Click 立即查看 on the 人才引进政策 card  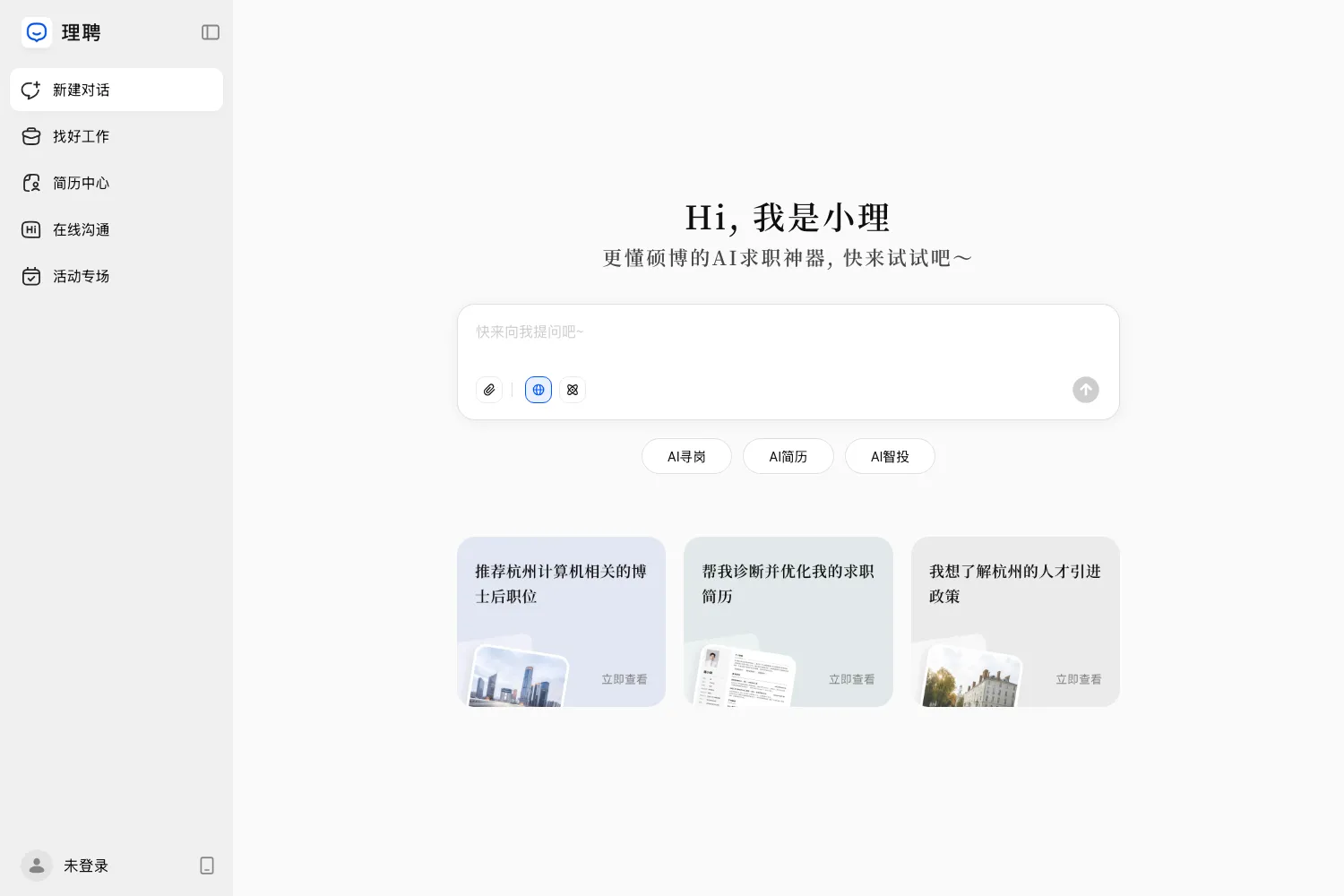coord(1079,679)
